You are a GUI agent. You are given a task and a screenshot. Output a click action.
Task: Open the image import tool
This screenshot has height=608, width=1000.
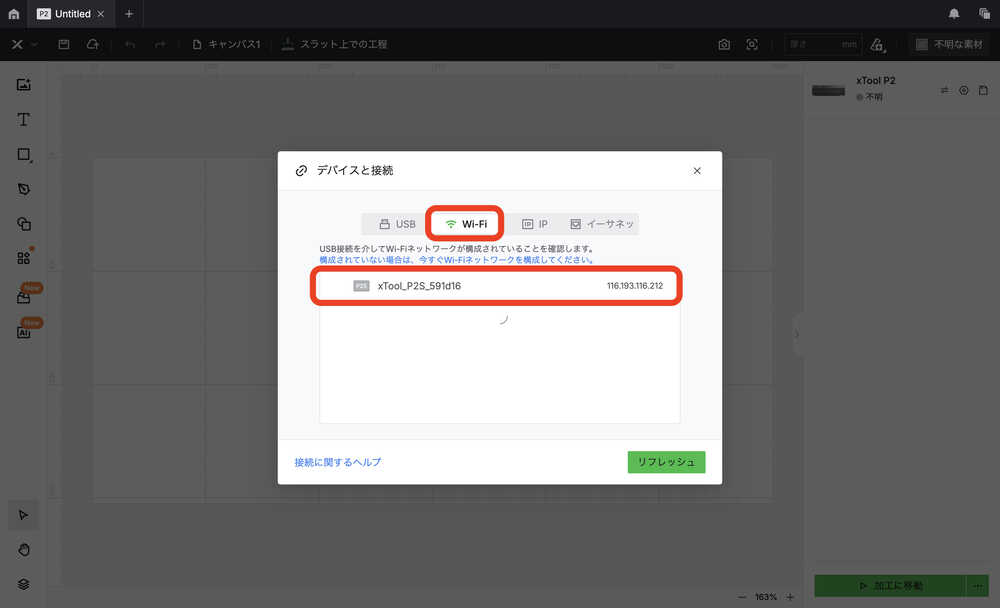[24, 85]
